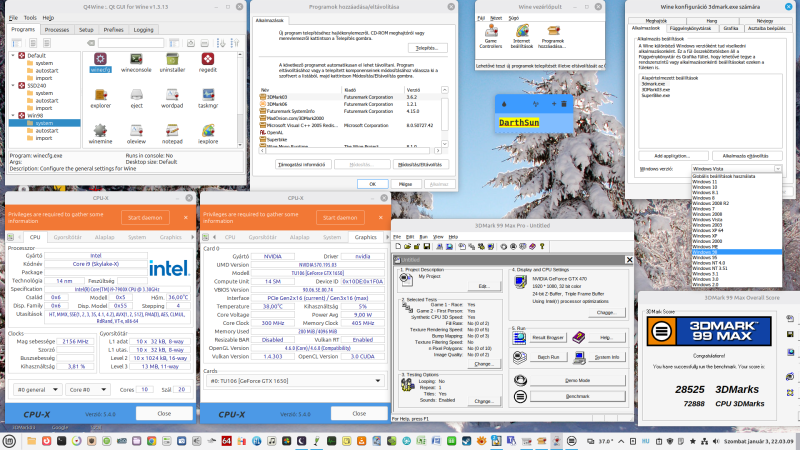Select autostart folder under Win98
Viewport: 800px width, 450px height.
46,131
